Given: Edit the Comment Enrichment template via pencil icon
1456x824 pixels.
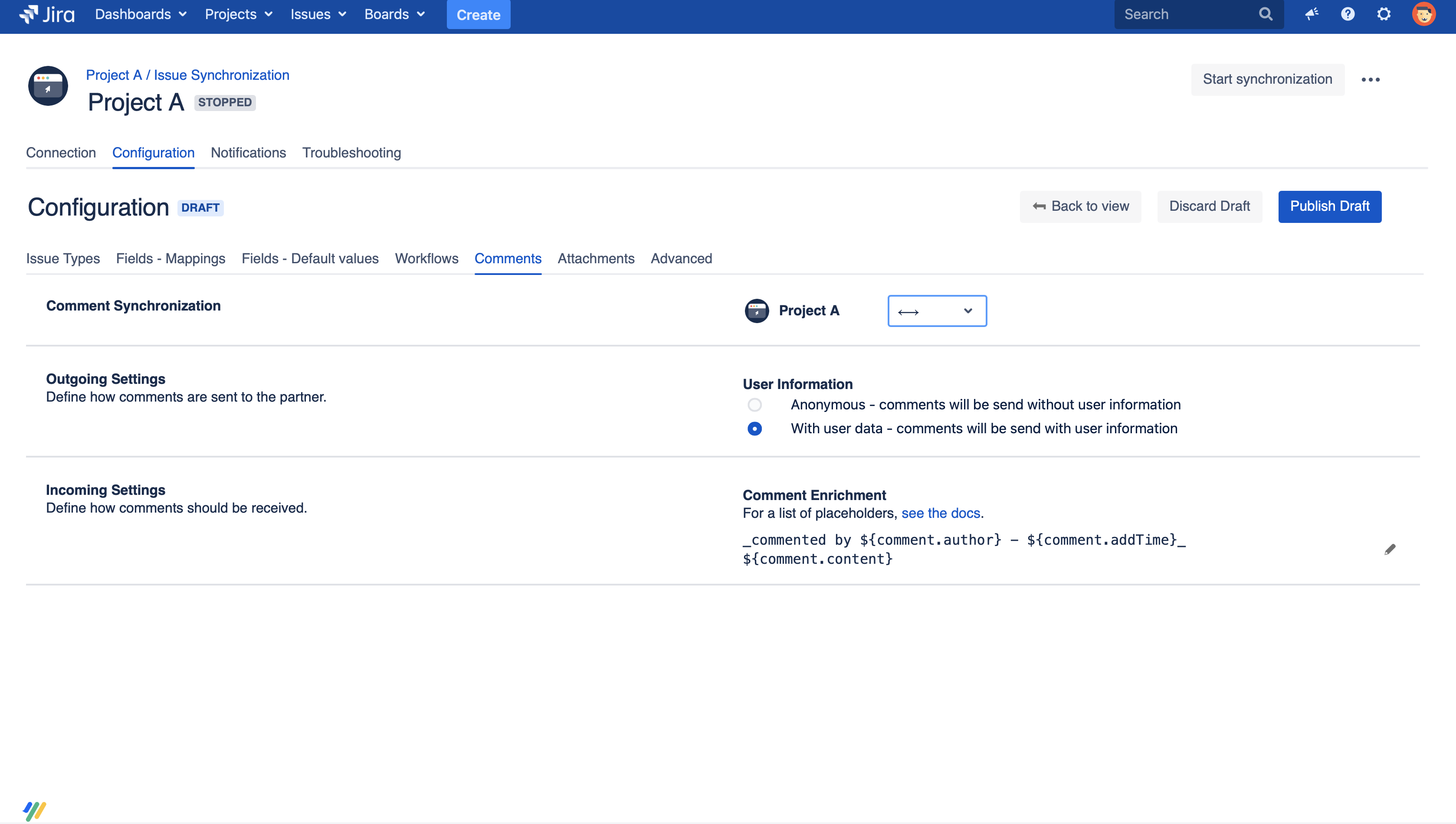Looking at the screenshot, I should [x=1390, y=548].
